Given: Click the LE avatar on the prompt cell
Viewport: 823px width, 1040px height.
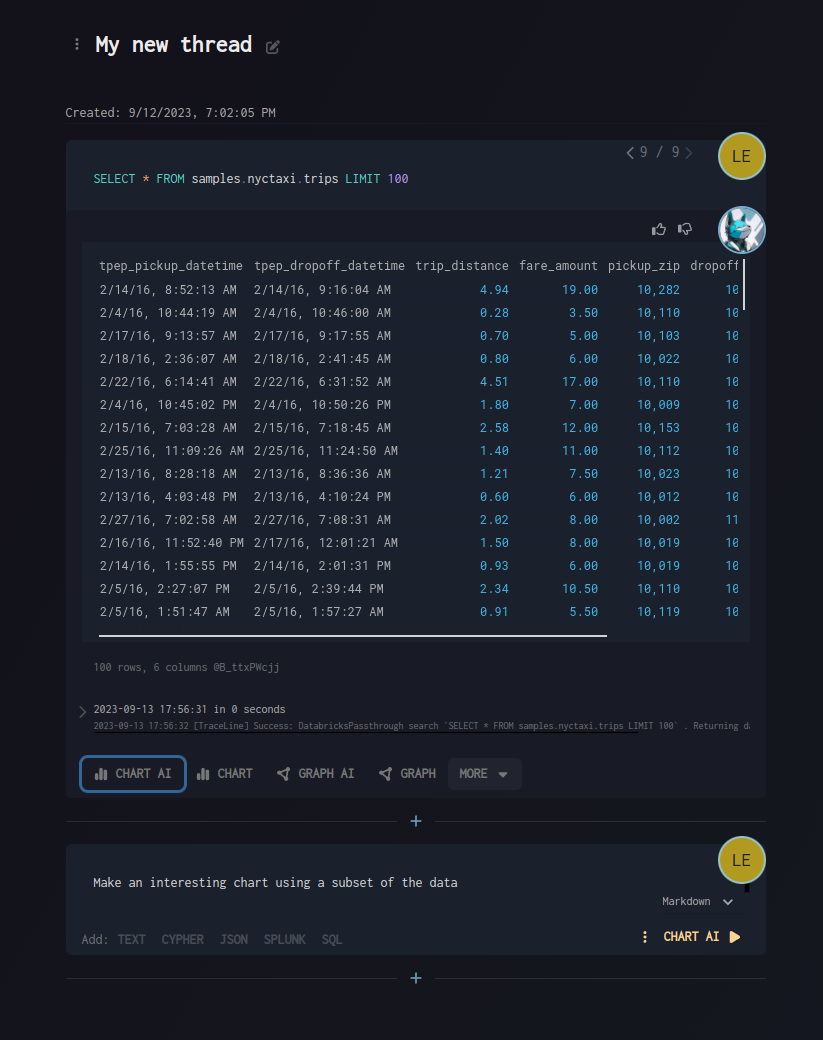Looking at the screenshot, I should click(x=741, y=860).
